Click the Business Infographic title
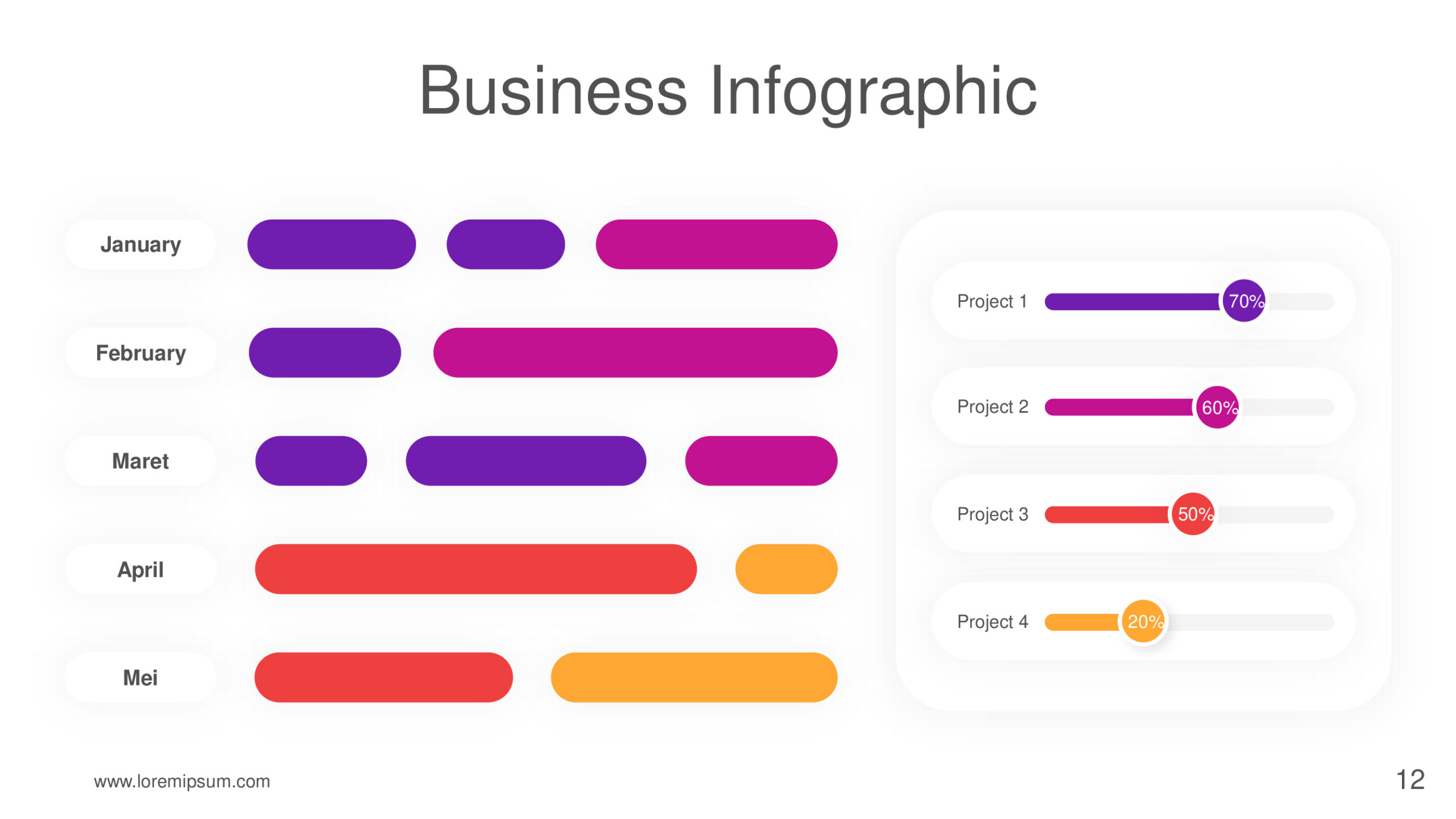The height and width of the screenshot is (819, 1456). point(729,92)
